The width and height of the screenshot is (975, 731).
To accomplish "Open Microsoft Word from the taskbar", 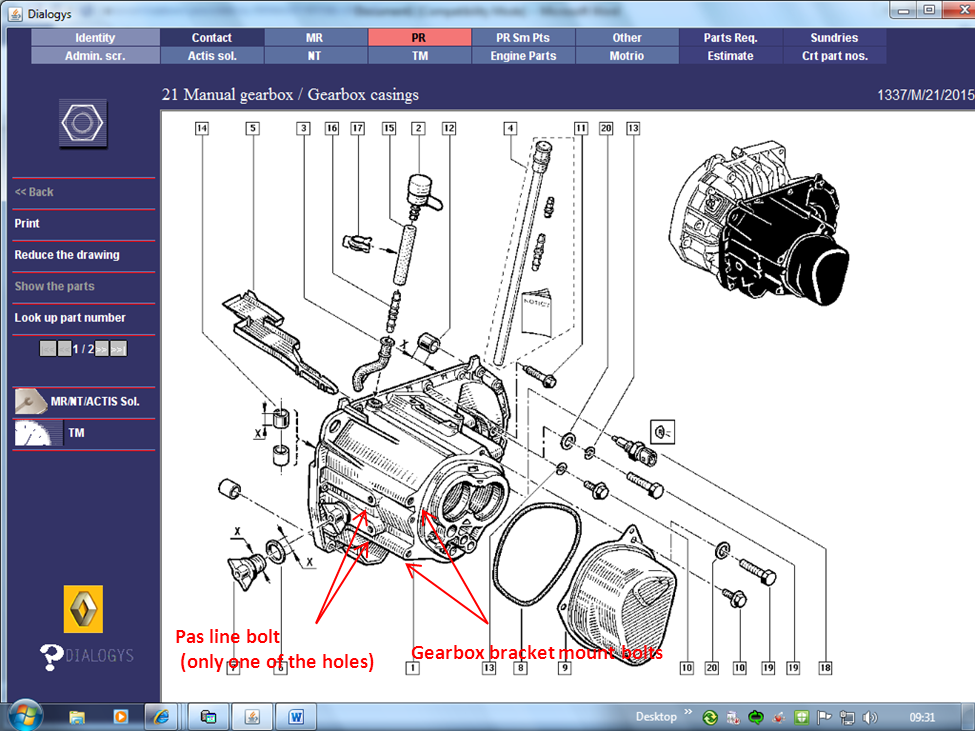I will pyautogui.click(x=296, y=716).
